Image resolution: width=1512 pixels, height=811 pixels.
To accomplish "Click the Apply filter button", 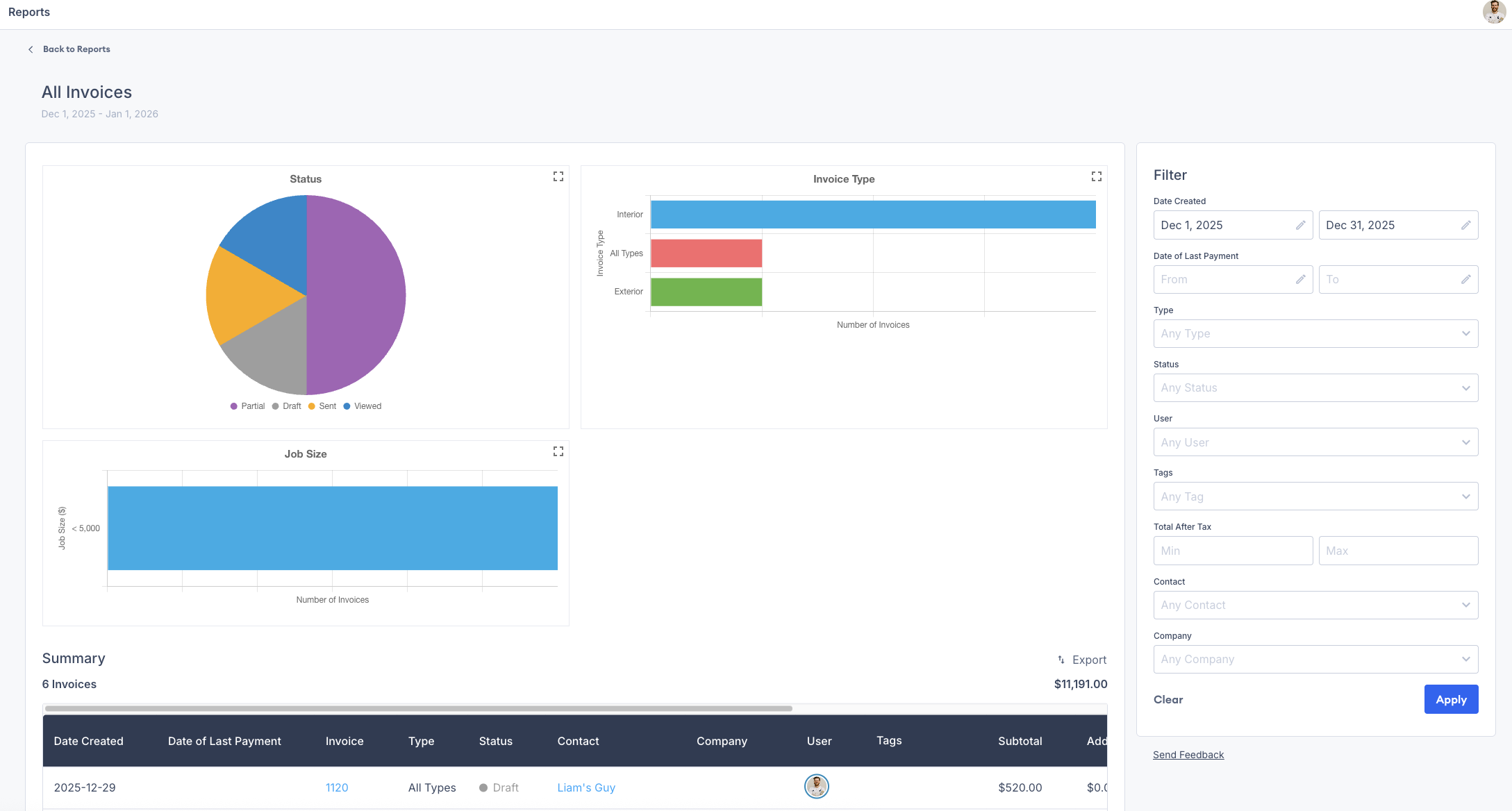I will pyautogui.click(x=1451, y=699).
